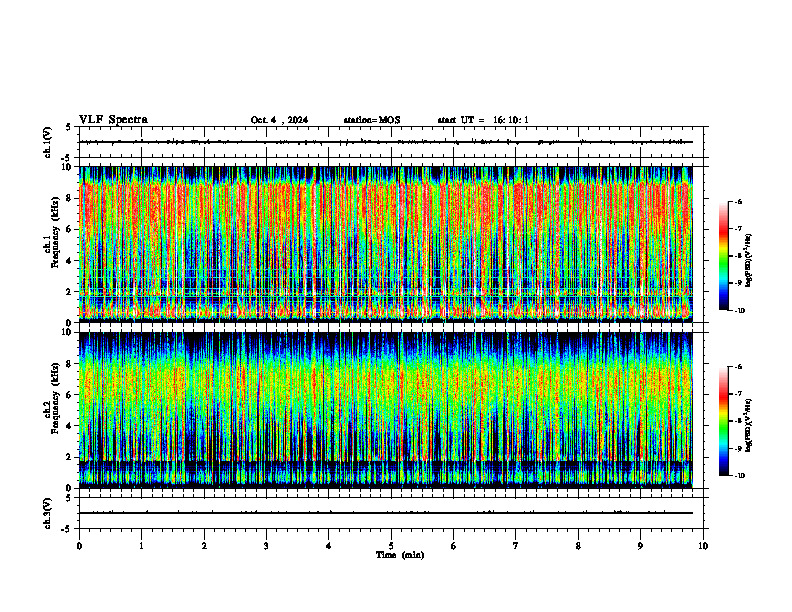Click the ch.3 voltage waveform panel
The image size is (792, 612).
coord(391,513)
